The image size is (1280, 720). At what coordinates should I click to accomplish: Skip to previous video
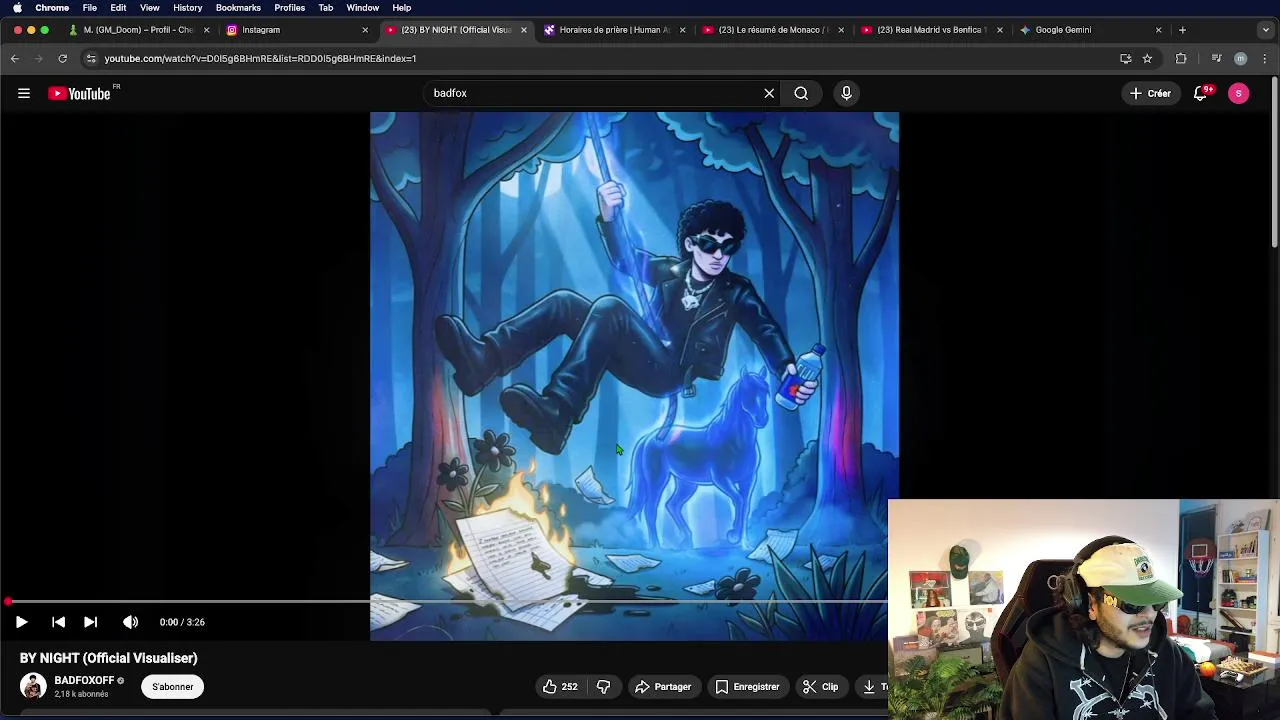point(58,622)
